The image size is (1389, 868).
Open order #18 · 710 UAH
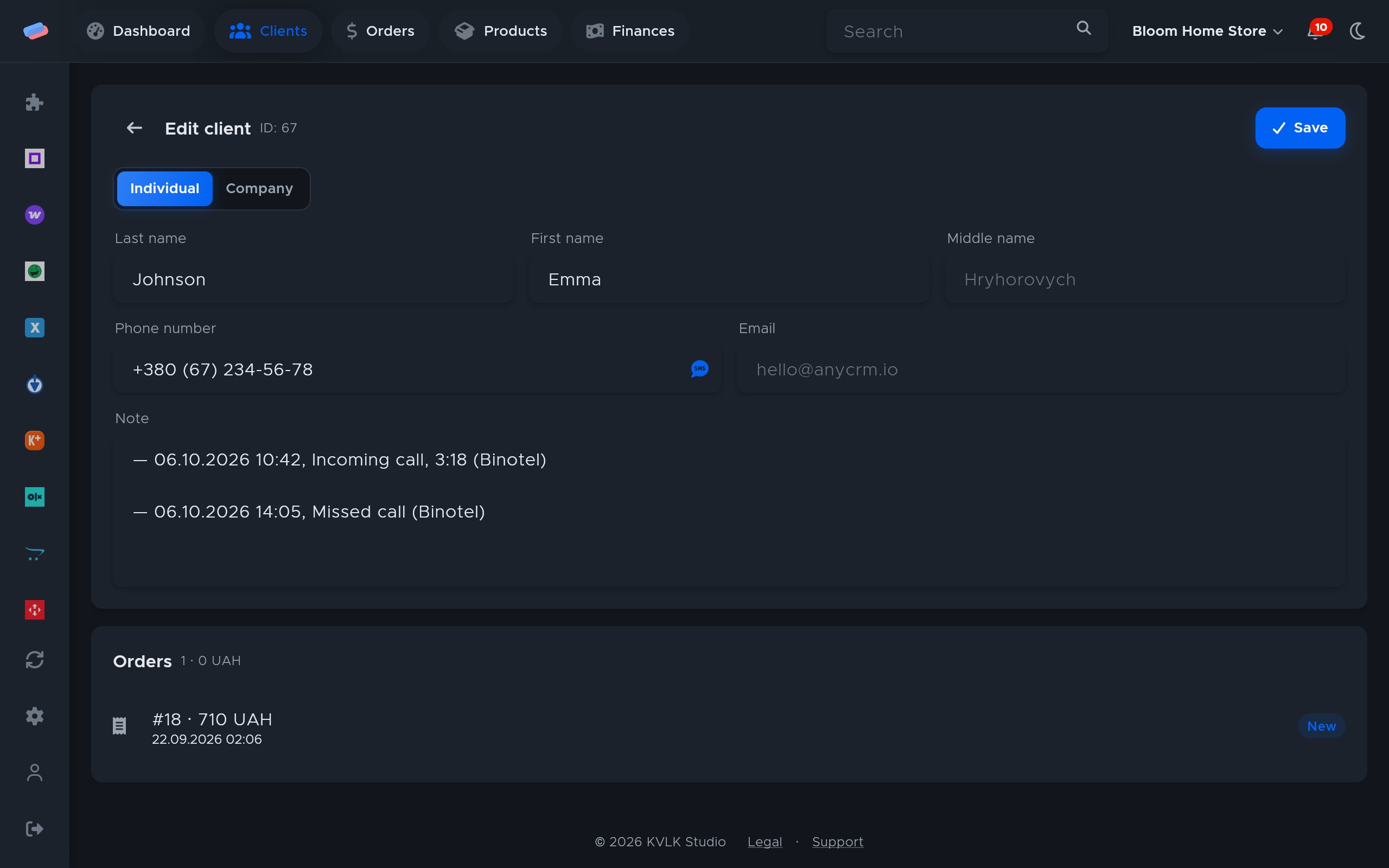729,727
